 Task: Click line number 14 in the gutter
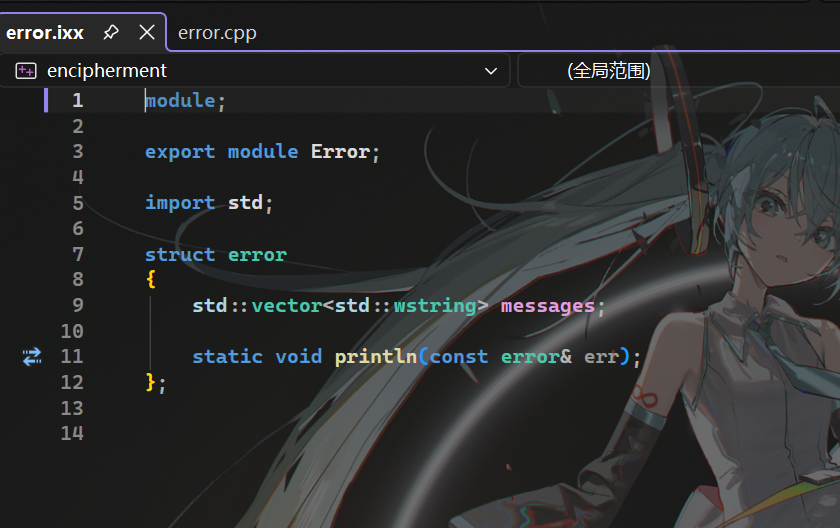72,433
